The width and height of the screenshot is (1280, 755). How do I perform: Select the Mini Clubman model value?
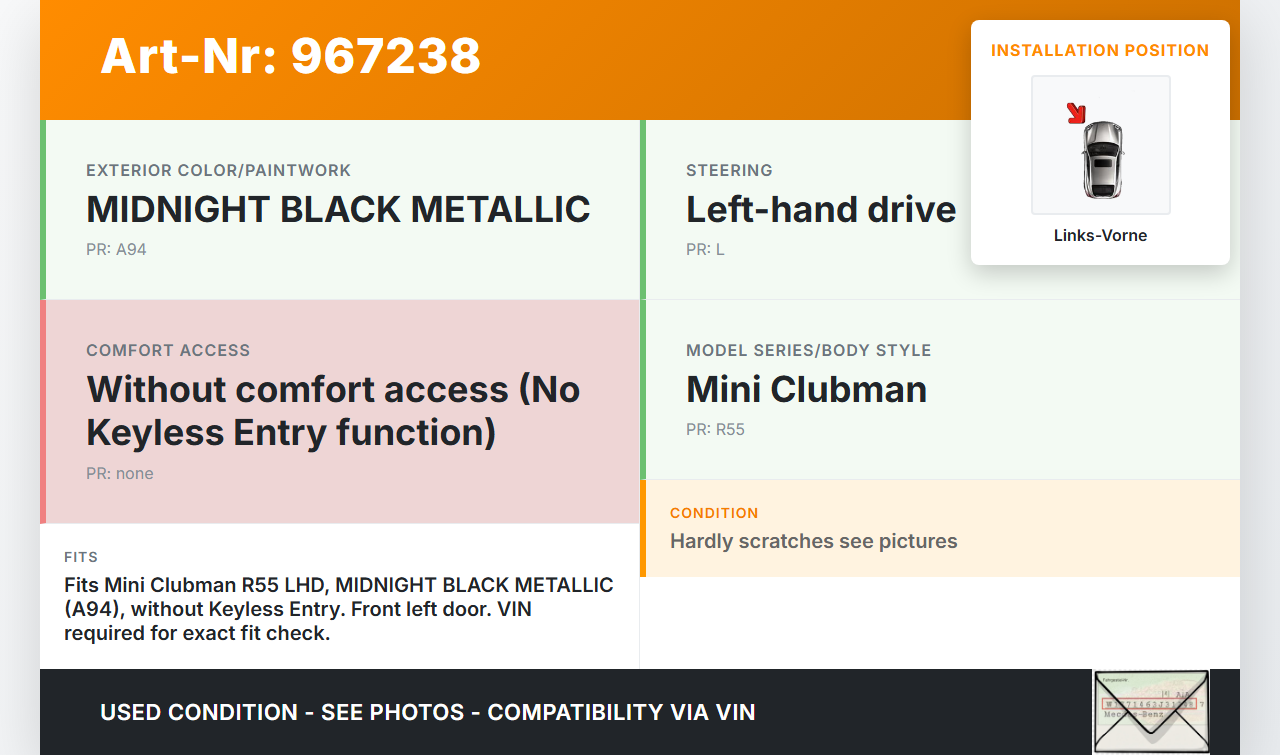(806, 389)
